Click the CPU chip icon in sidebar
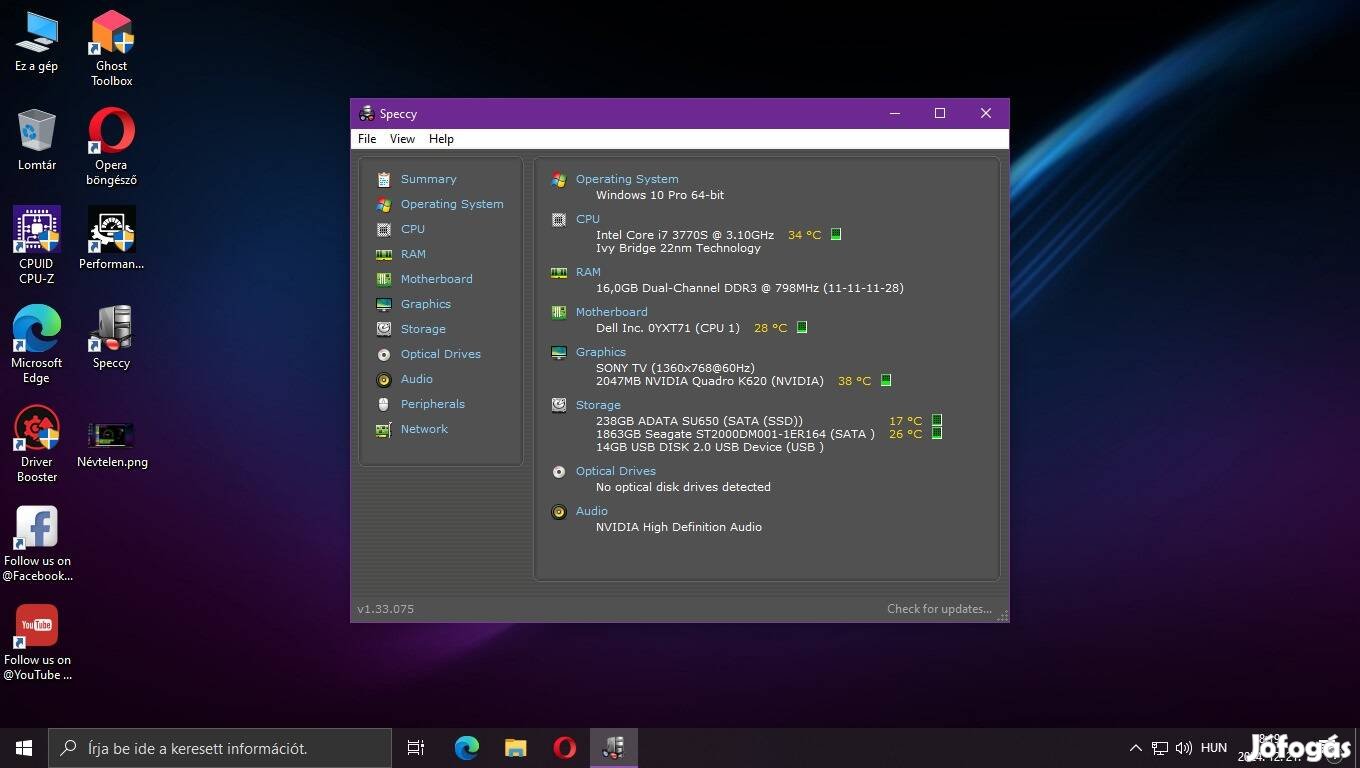Viewport: 1360px width, 768px height. point(384,230)
